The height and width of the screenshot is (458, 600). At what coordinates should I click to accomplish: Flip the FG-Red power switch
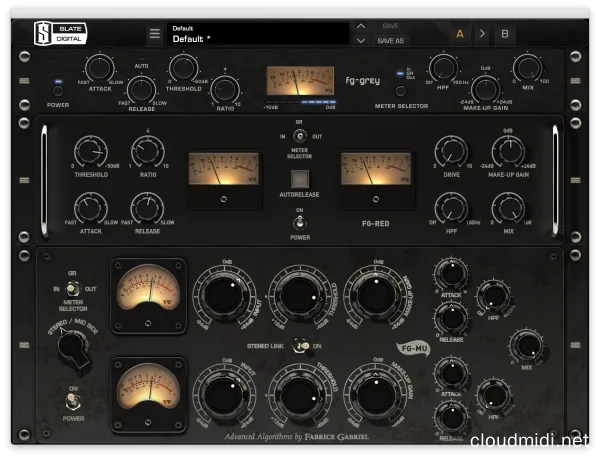pyautogui.click(x=300, y=223)
